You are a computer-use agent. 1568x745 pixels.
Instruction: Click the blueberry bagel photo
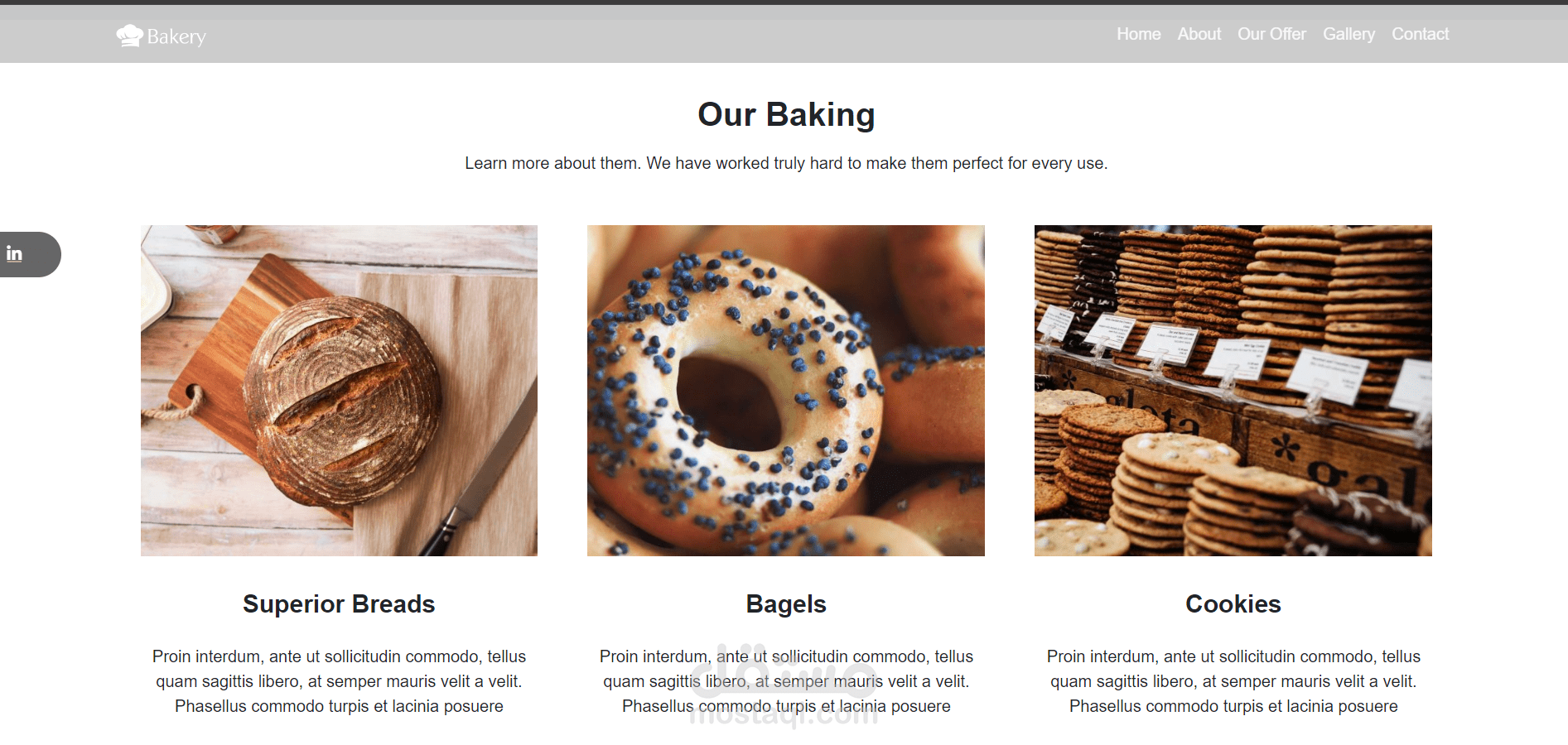[786, 391]
